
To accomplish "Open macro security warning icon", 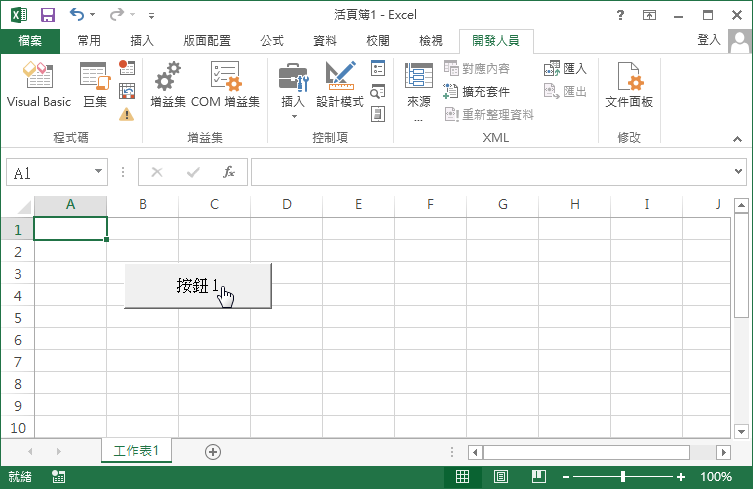I will (x=127, y=114).
